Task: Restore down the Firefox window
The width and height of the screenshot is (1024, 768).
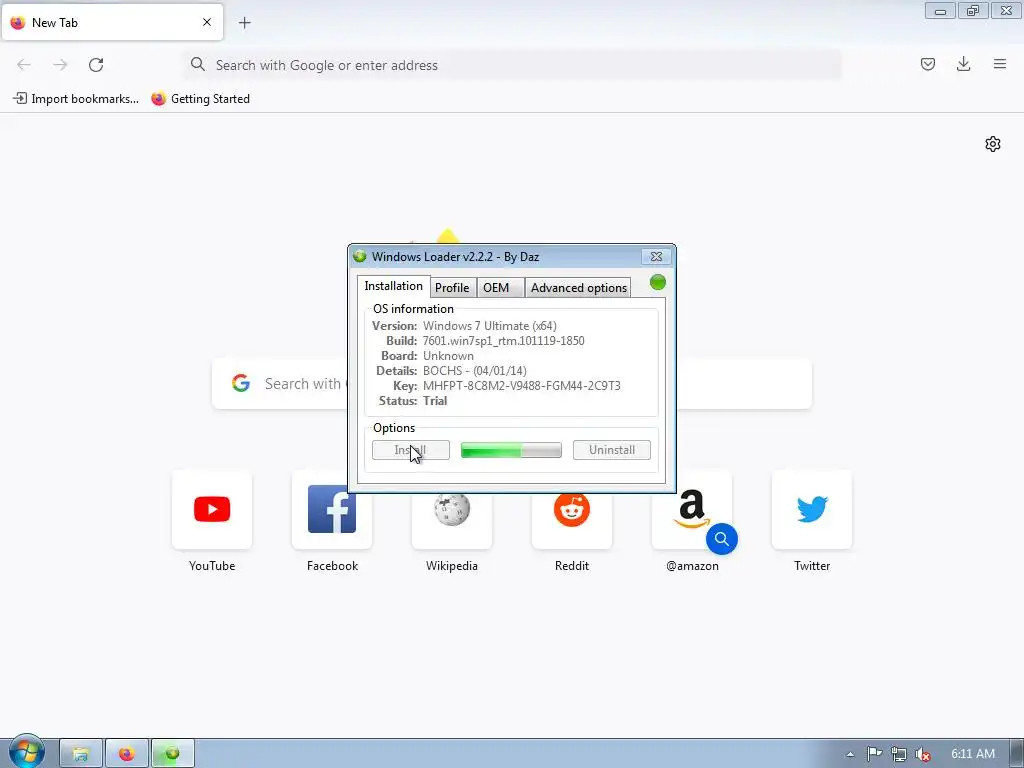Action: (973, 10)
